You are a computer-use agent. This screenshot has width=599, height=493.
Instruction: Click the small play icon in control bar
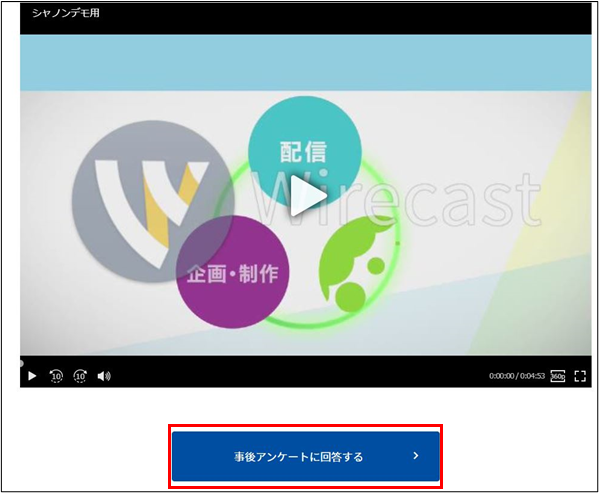[32, 376]
